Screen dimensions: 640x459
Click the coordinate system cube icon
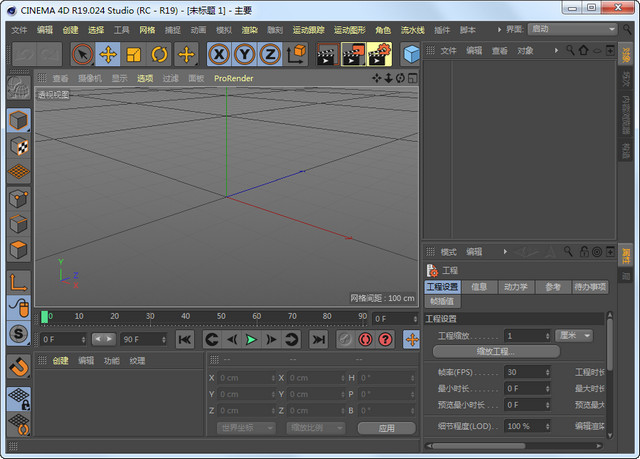click(x=296, y=54)
